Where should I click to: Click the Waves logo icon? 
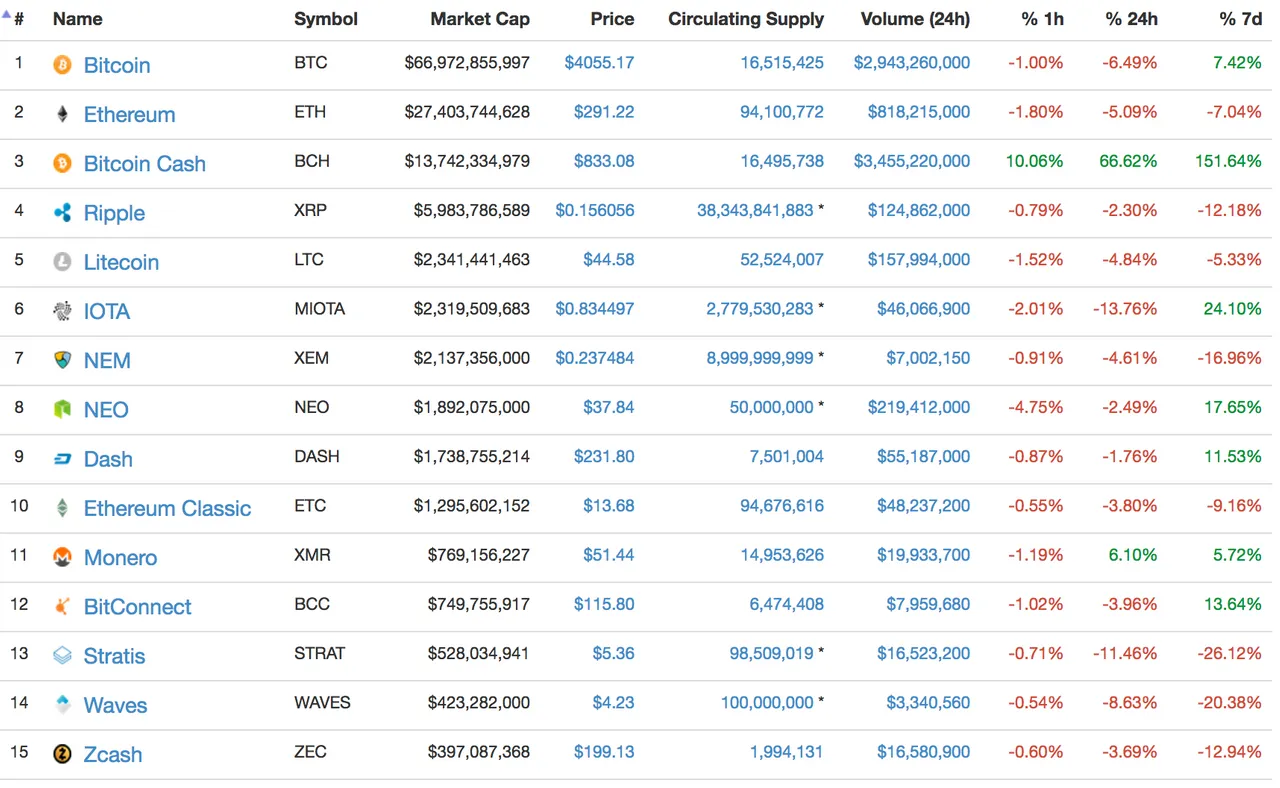(x=62, y=705)
